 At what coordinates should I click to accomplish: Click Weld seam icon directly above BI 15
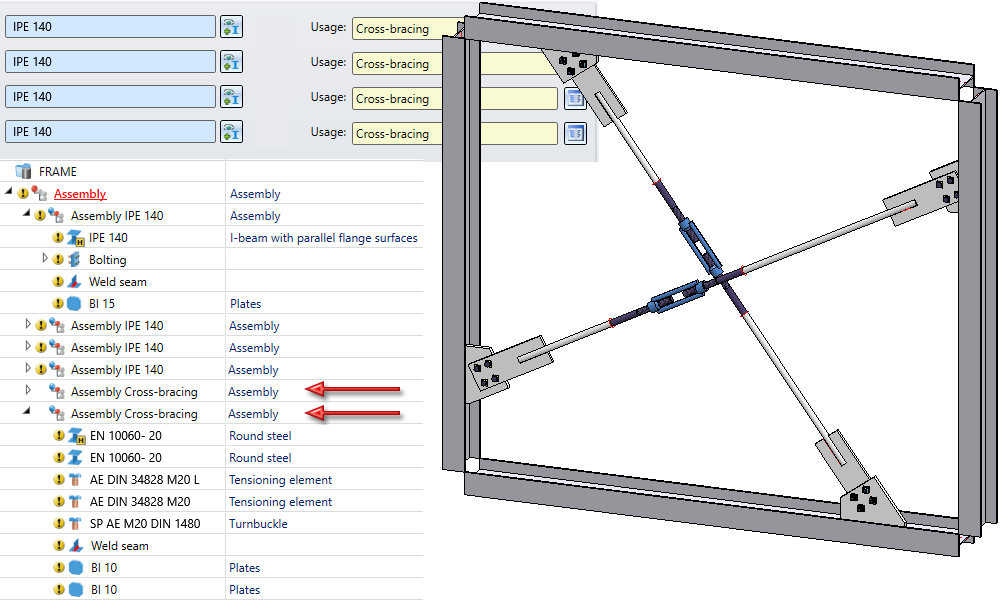(74, 281)
